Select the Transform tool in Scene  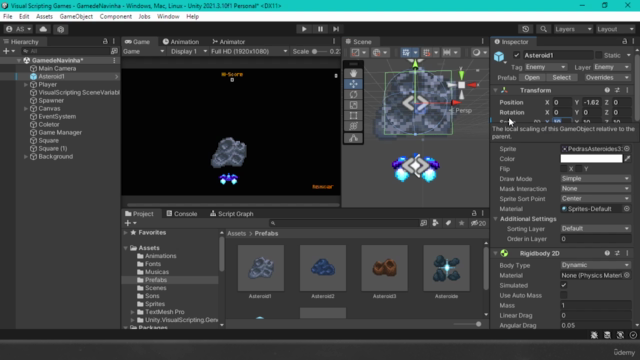353,127
